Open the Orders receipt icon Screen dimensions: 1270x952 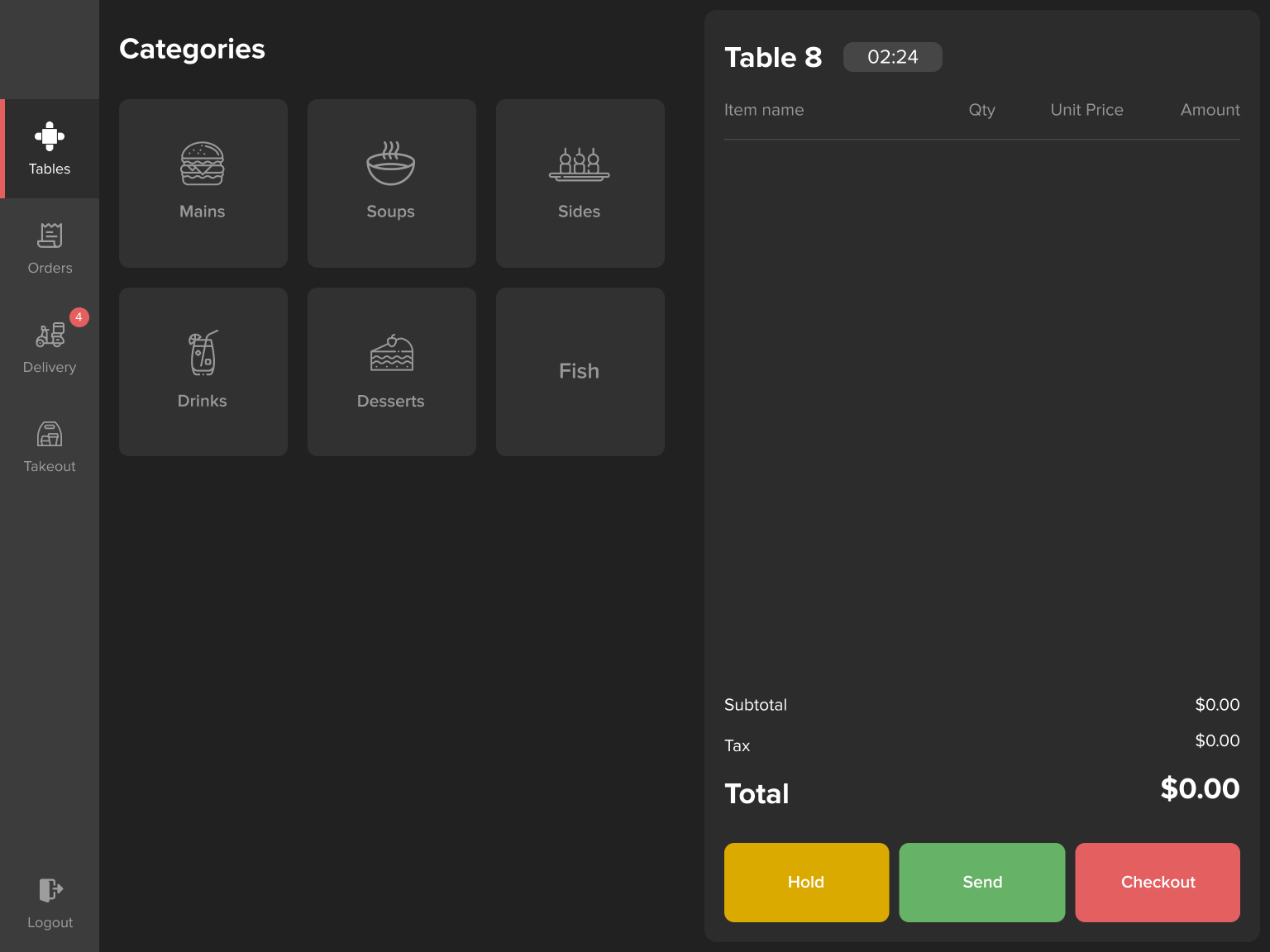[x=50, y=236]
